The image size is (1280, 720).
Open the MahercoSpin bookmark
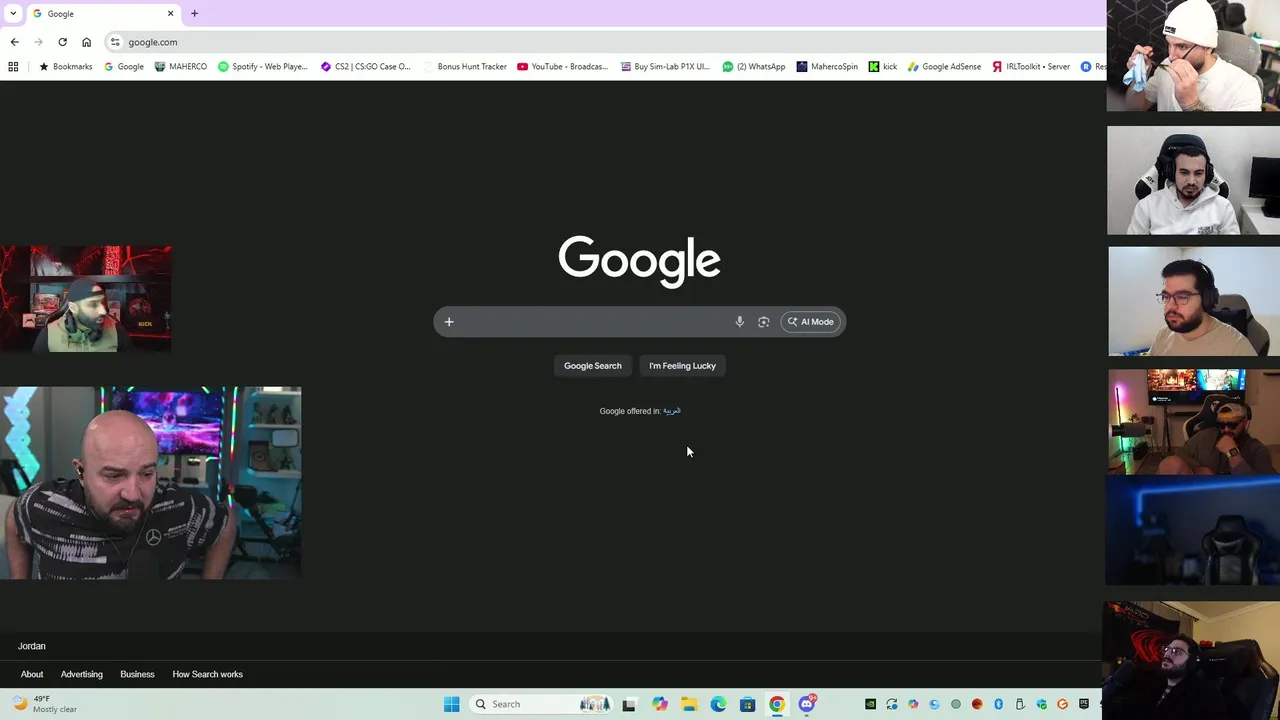click(827, 67)
